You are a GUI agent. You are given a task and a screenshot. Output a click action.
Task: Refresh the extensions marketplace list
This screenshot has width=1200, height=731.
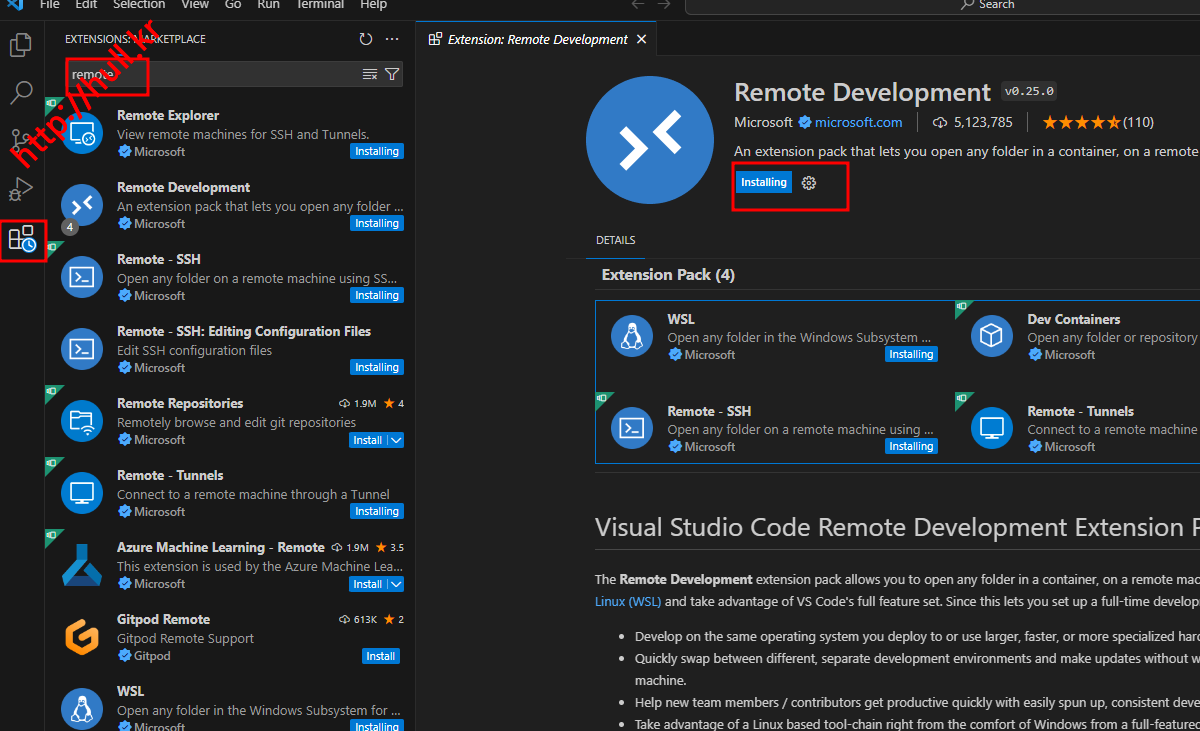tap(366, 39)
